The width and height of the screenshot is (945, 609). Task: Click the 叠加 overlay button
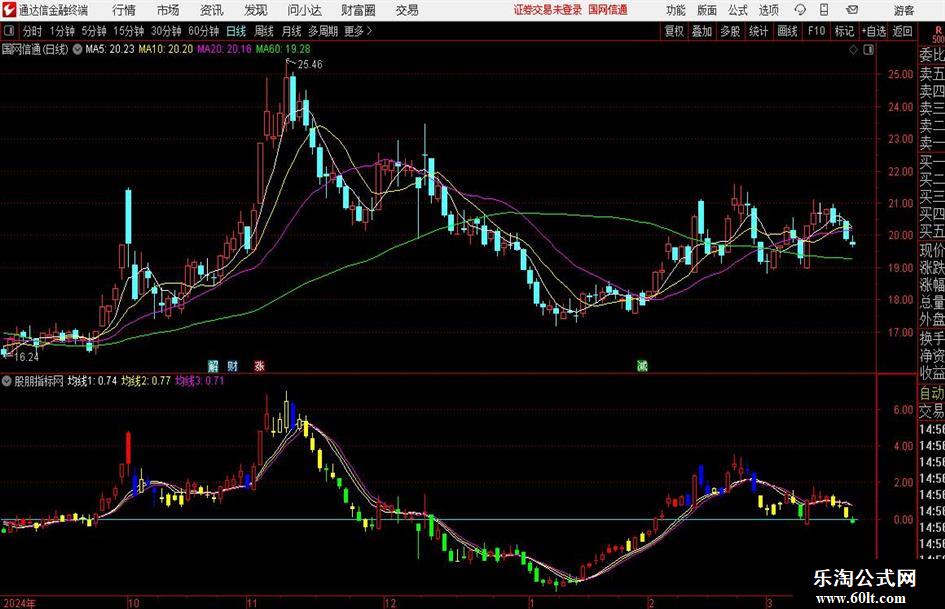pyautogui.click(x=702, y=31)
